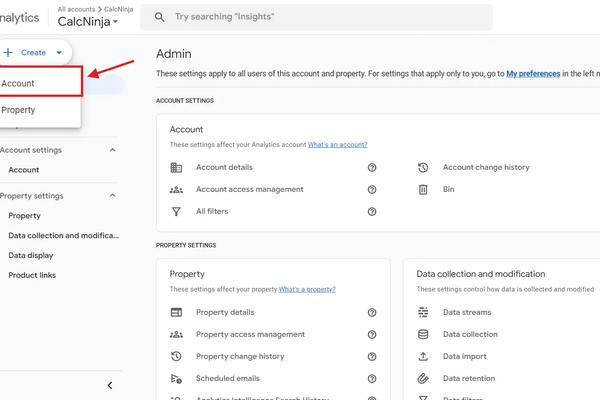The width and height of the screenshot is (600, 400).
Task: Click the Account access management people icon
Action: tap(176, 189)
